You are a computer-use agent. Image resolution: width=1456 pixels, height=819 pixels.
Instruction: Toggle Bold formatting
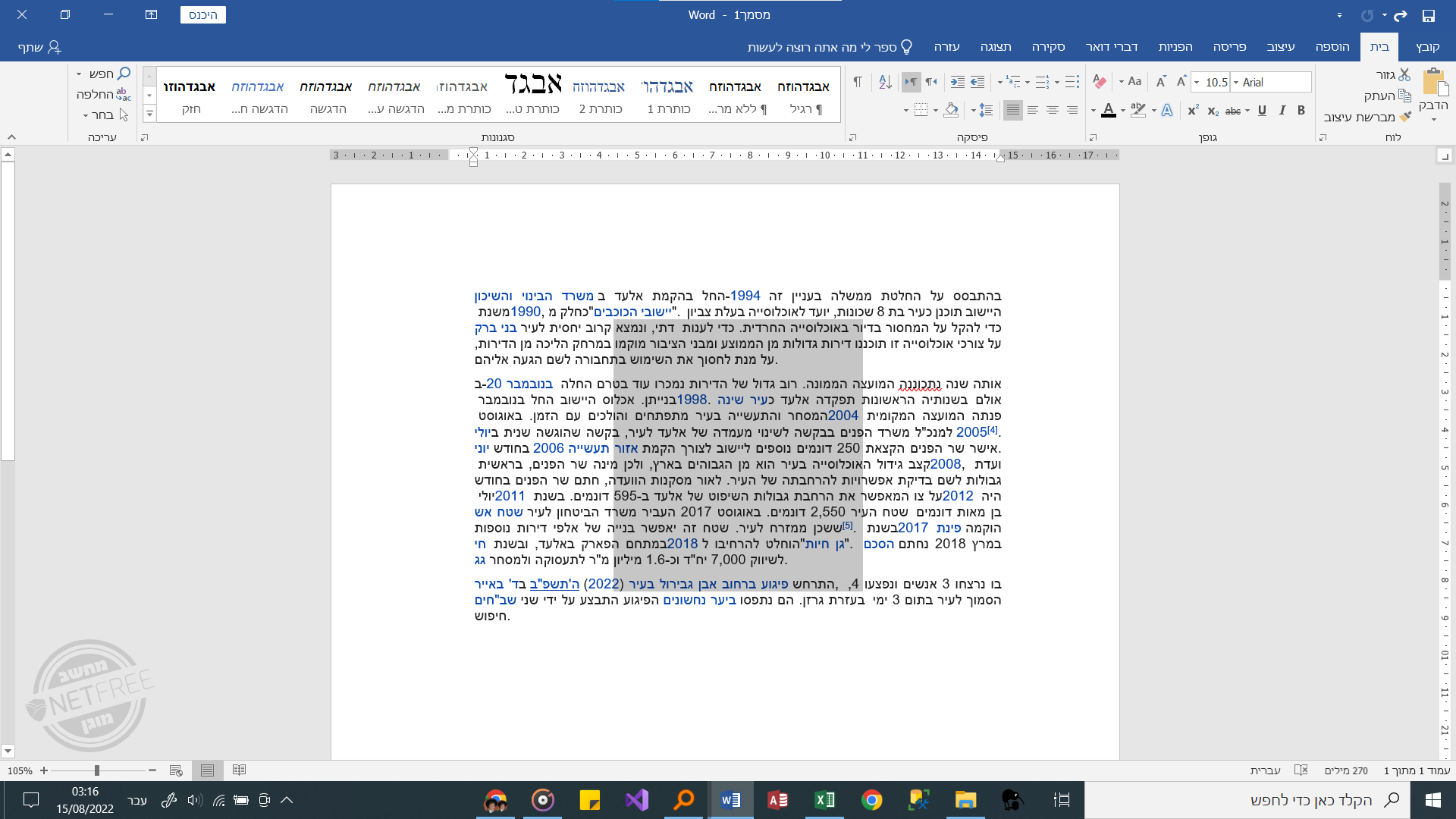click(1301, 111)
